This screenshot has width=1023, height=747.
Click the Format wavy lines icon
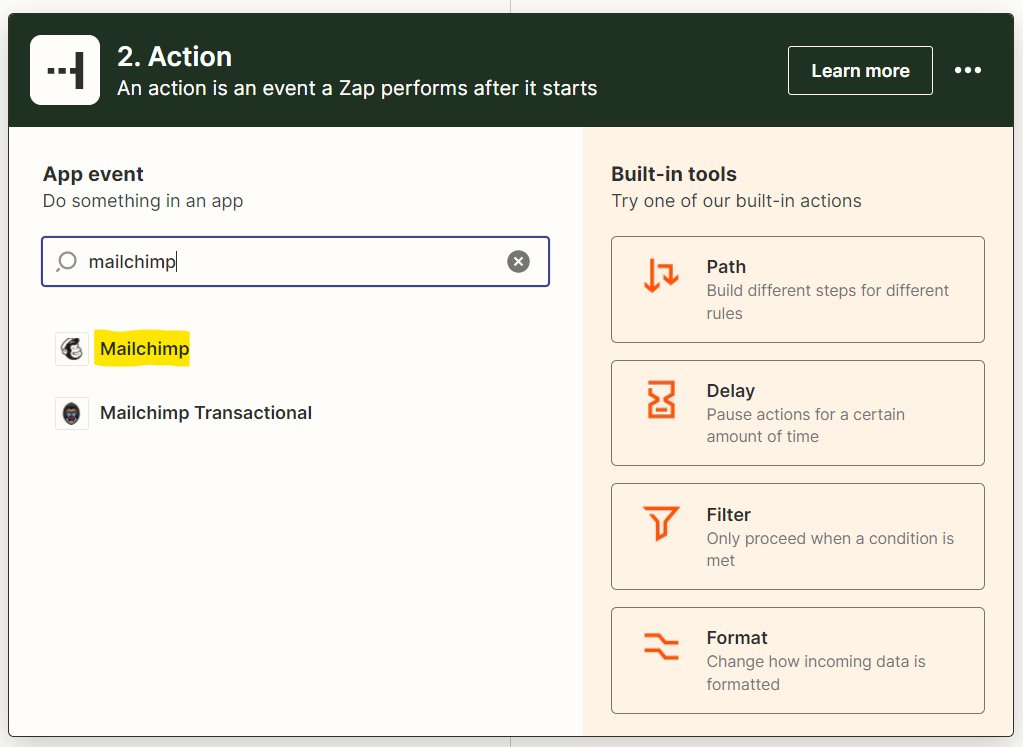[x=661, y=647]
